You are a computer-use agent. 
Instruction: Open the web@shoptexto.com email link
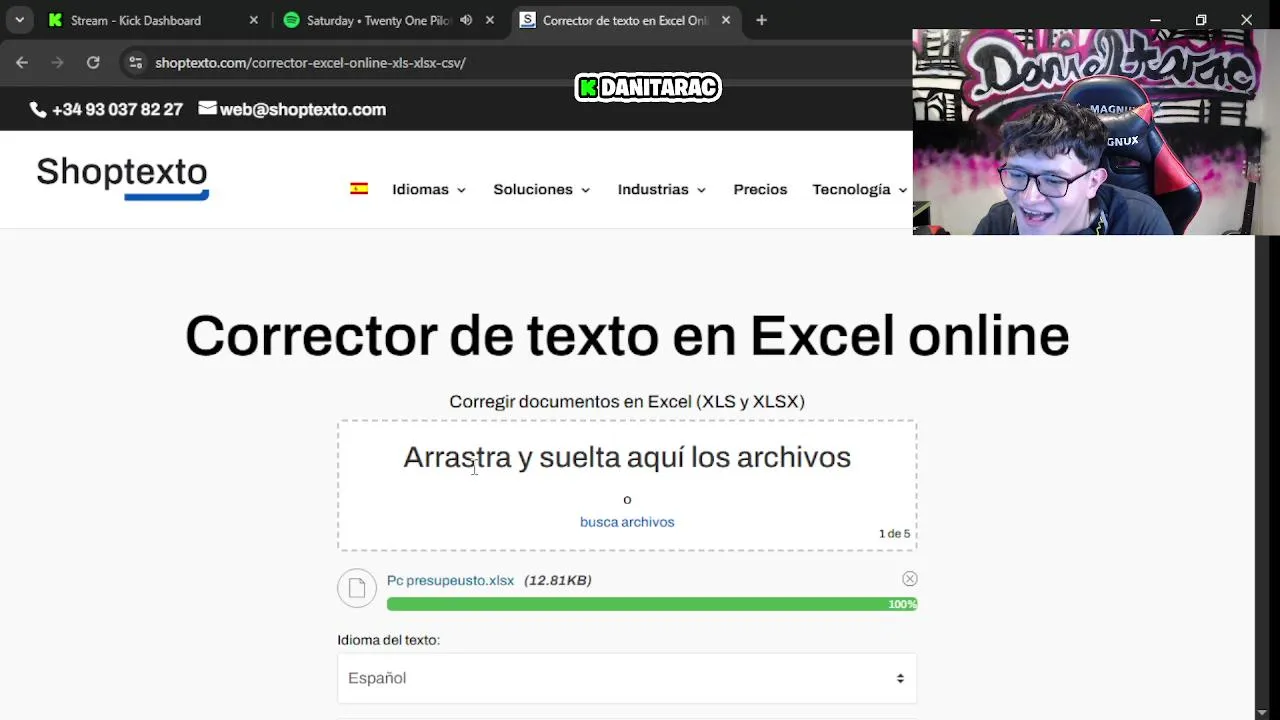[x=303, y=110]
